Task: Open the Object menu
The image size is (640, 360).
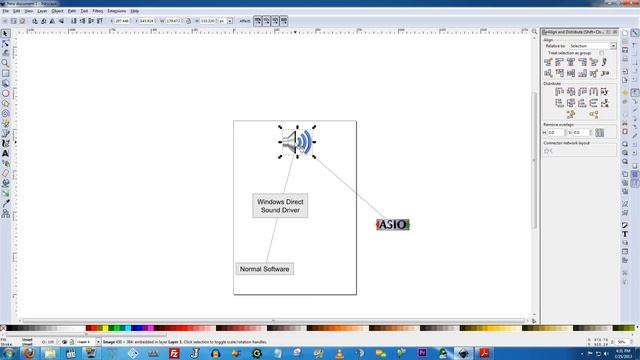Action: tap(57, 11)
